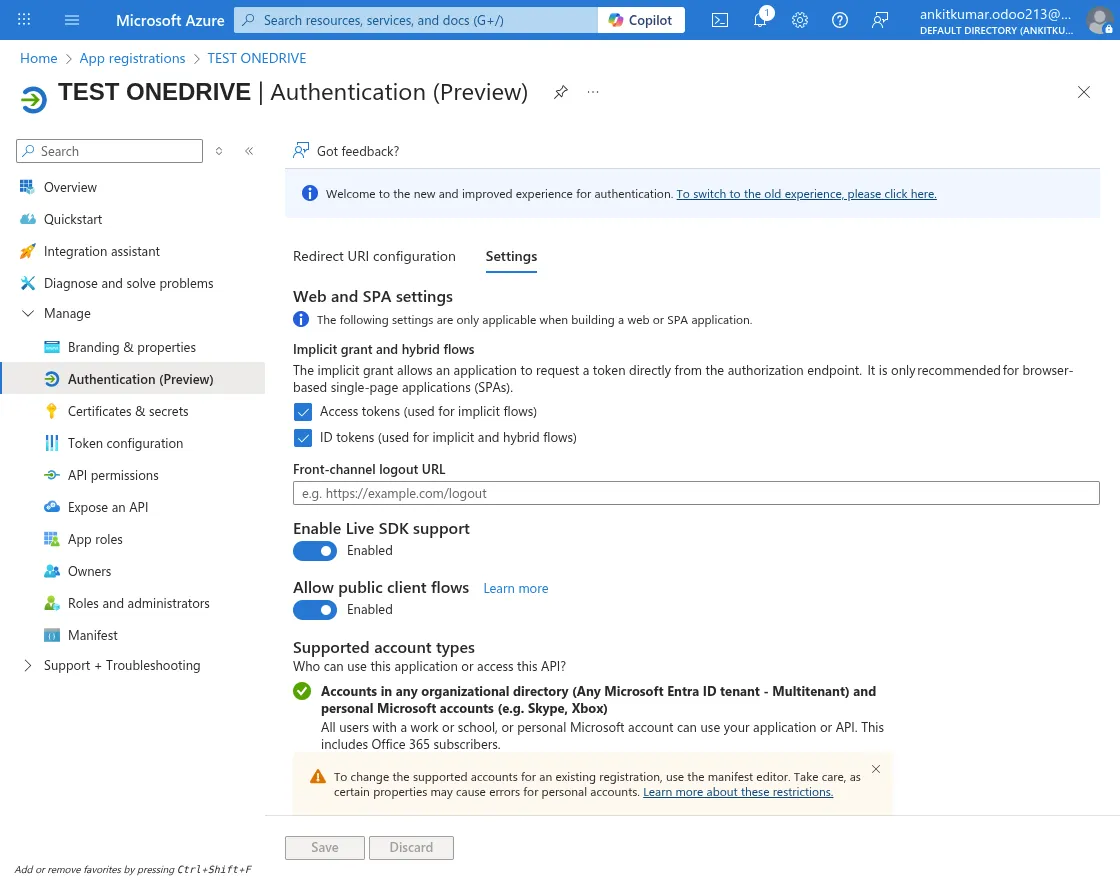
Task: Disable the Enable Live SDK support toggle
Action: 315,551
